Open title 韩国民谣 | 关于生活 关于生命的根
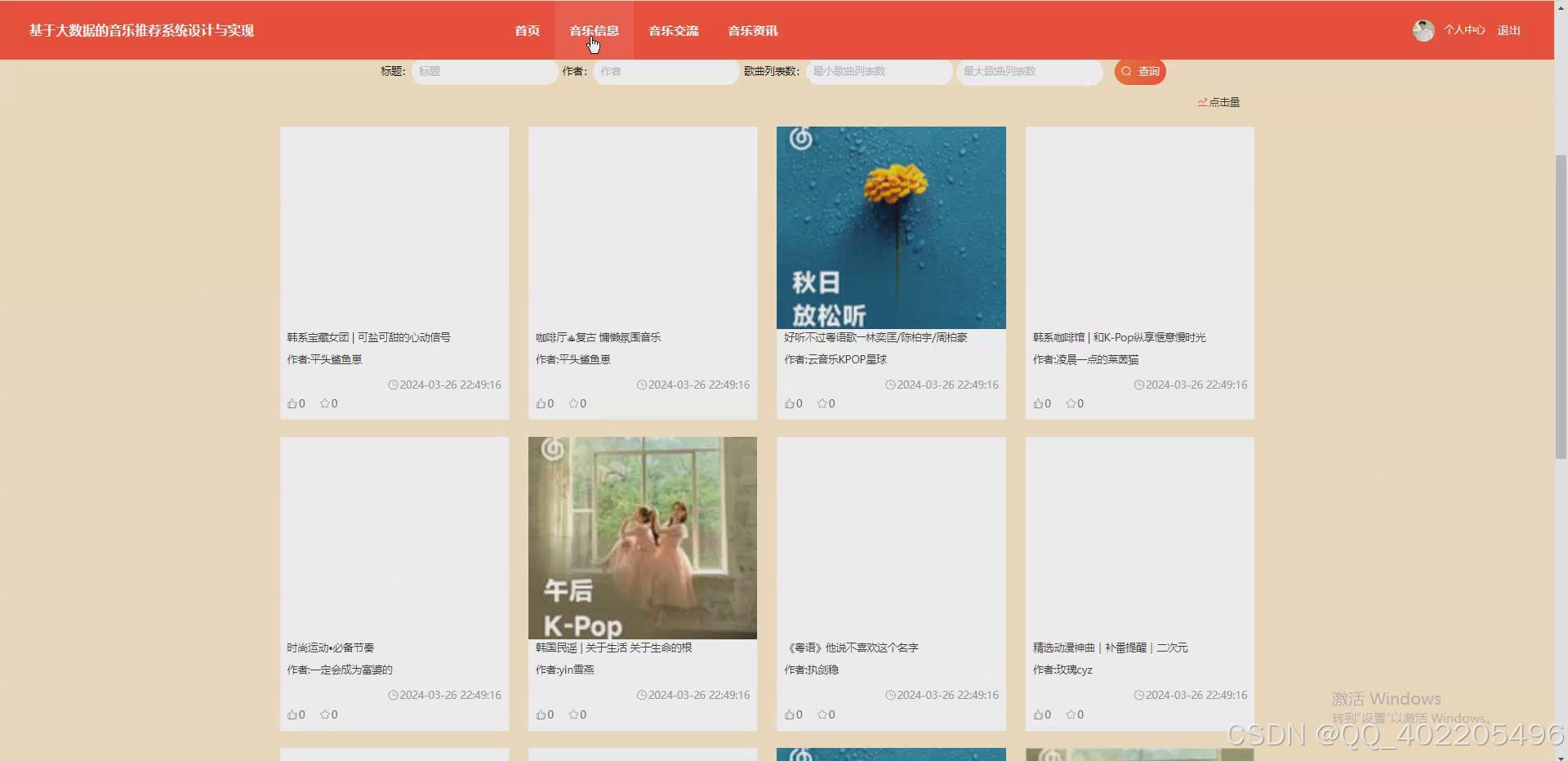The height and width of the screenshot is (761, 1568). [x=613, y=648]
